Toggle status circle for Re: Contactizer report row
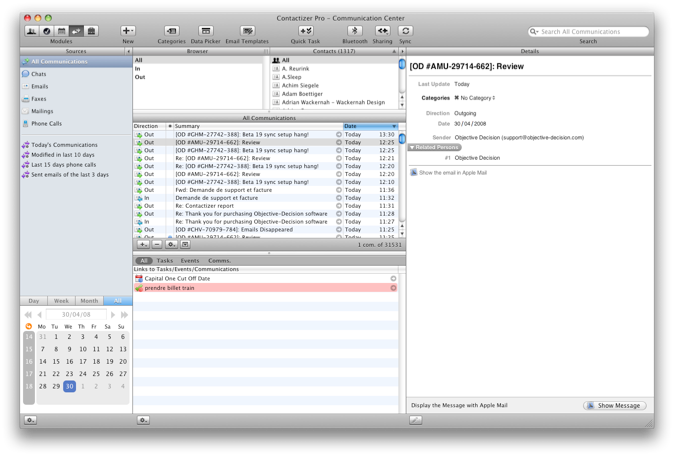Viewport: 674px width, 456px height. click(x=339, y=206)
